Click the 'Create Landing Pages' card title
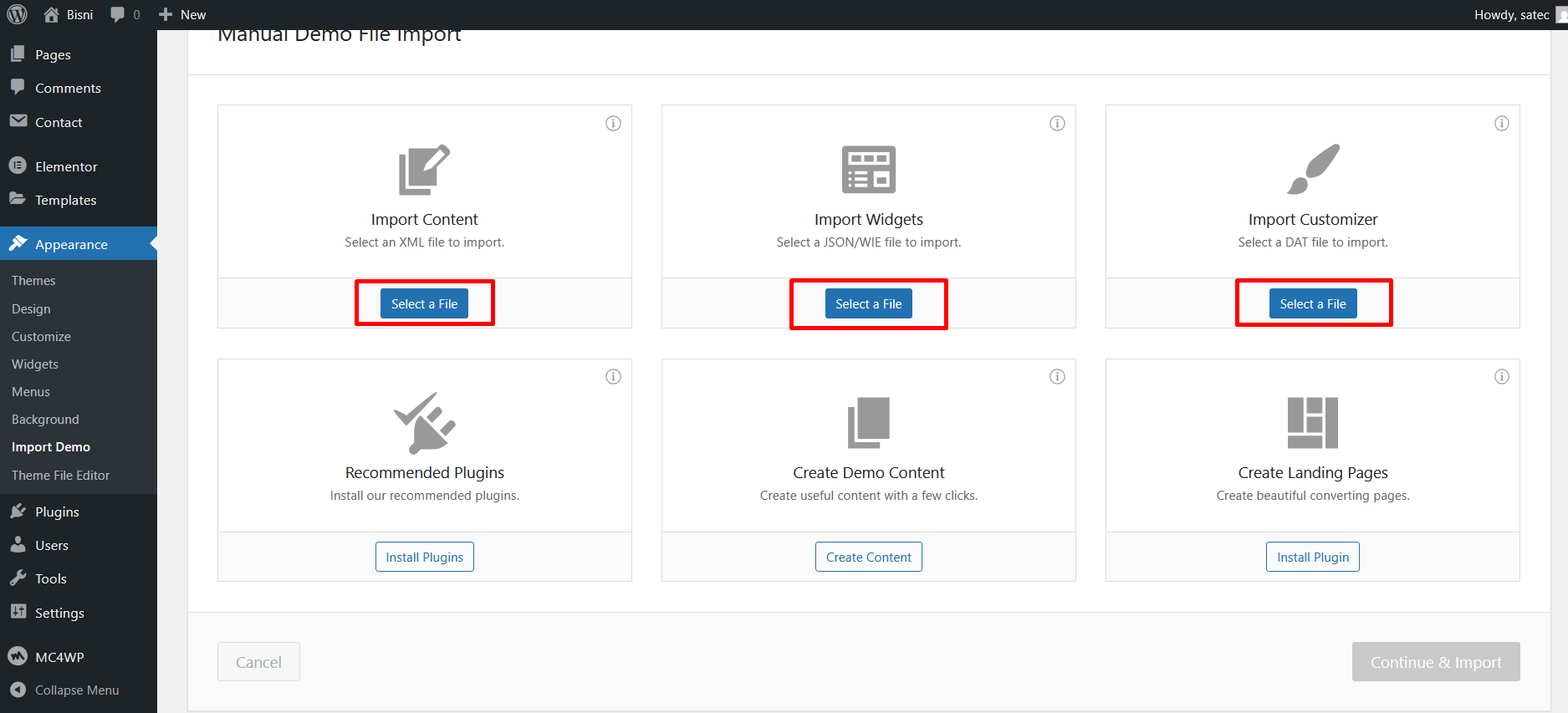This screenshot has height=713, width=1568. (1313, 472)
